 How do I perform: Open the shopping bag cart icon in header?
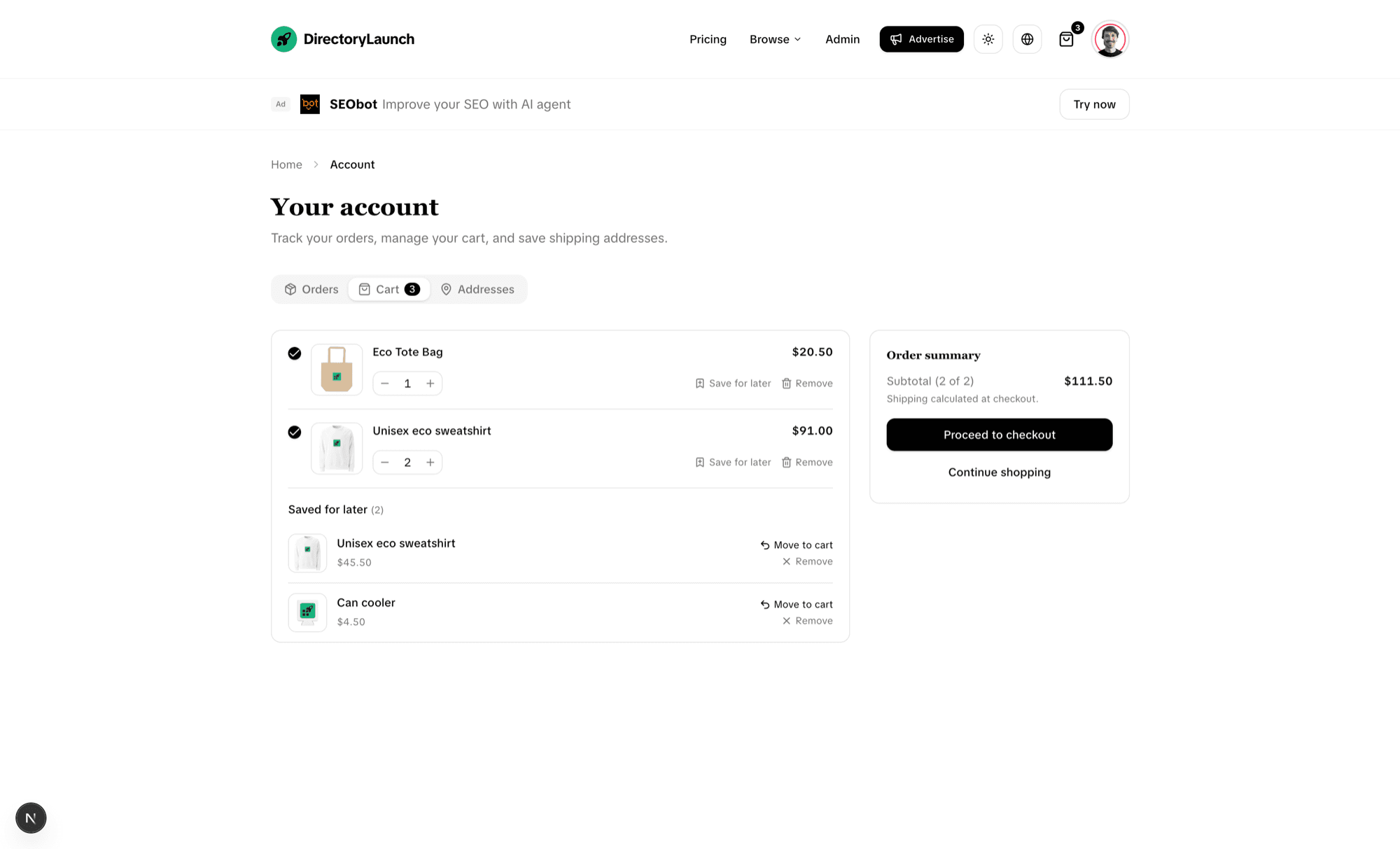pos(1066,39)
